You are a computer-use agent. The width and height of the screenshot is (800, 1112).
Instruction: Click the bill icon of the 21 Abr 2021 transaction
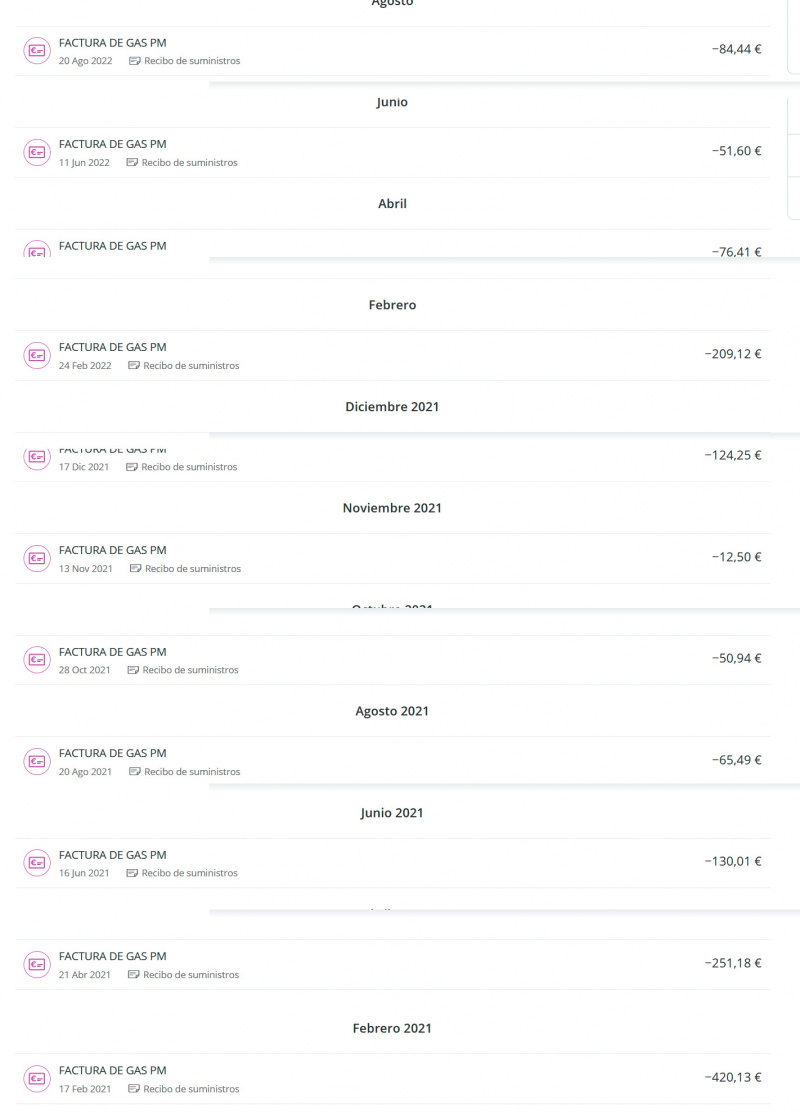click(37, 964)
